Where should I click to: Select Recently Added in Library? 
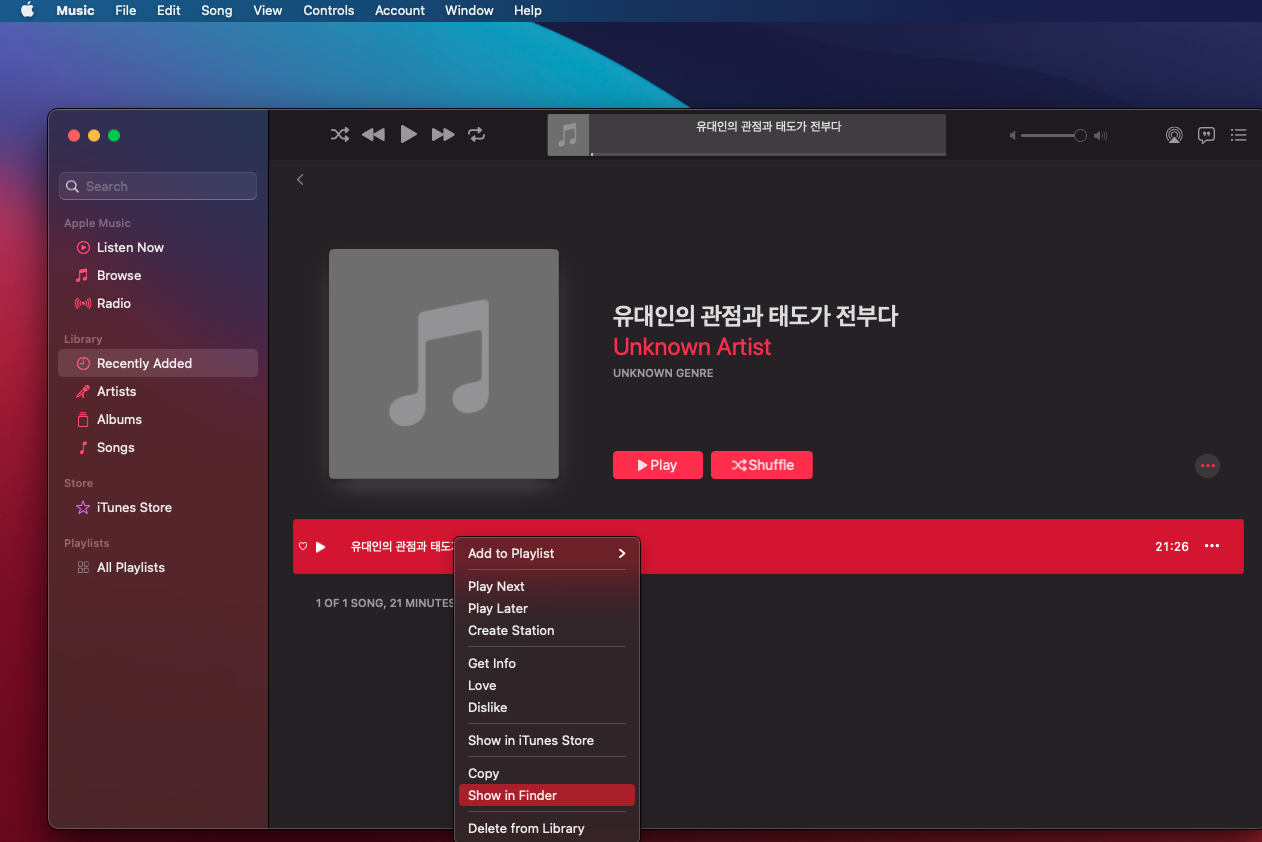158,363
